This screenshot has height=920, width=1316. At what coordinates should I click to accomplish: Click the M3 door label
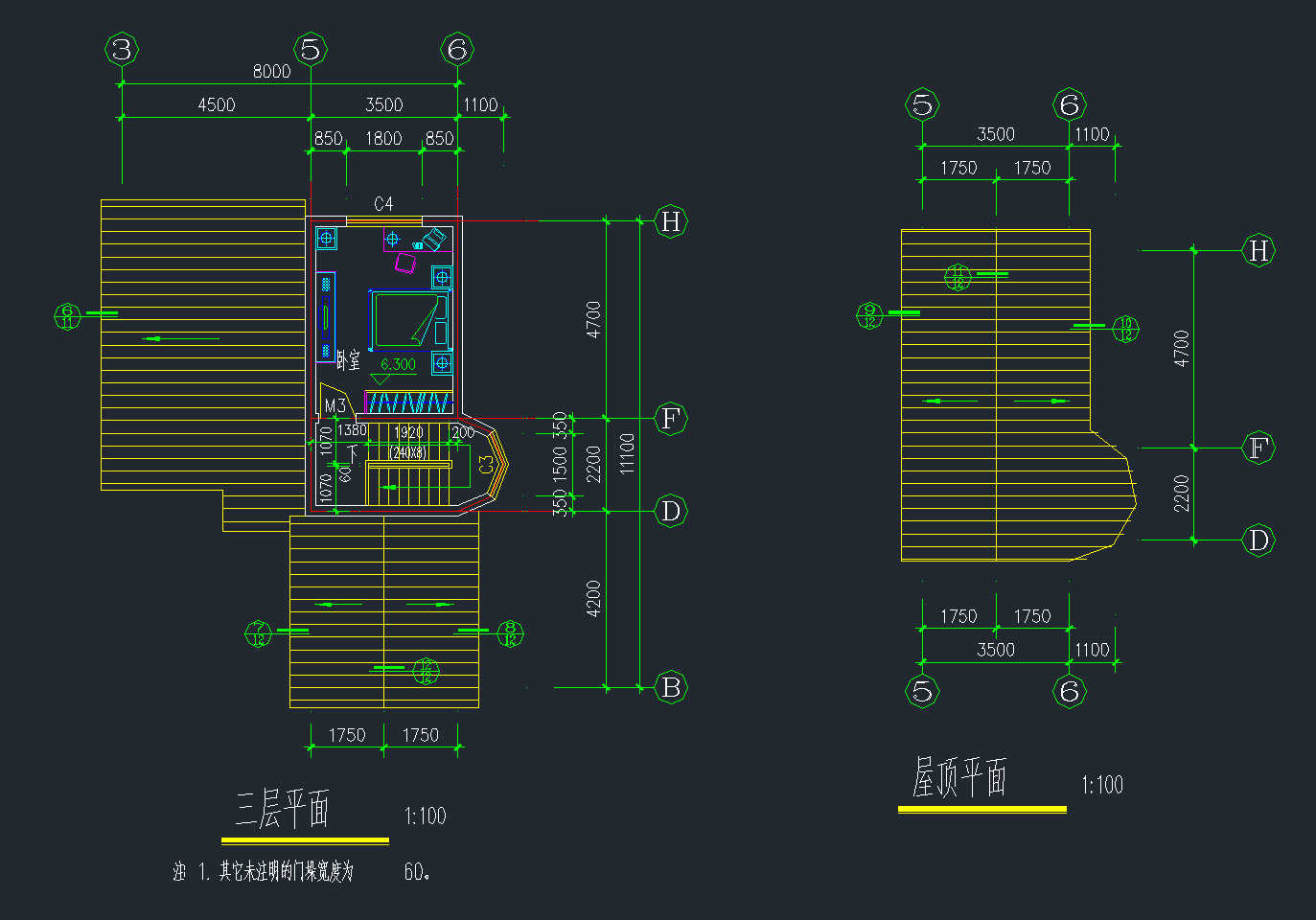pyautogui.click(x=335, y=405)
